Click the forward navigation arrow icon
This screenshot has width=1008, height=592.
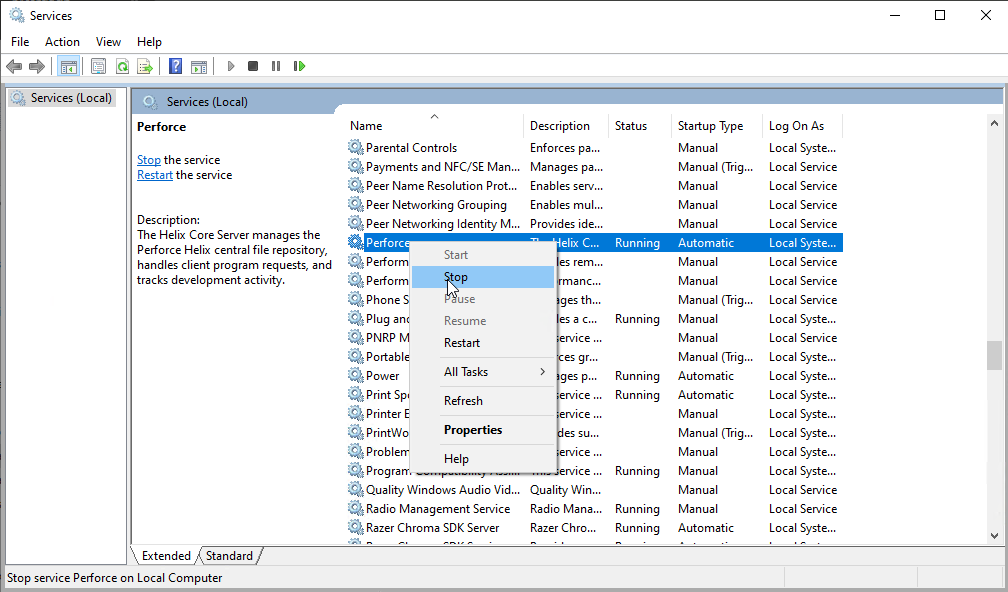point(37,66)
